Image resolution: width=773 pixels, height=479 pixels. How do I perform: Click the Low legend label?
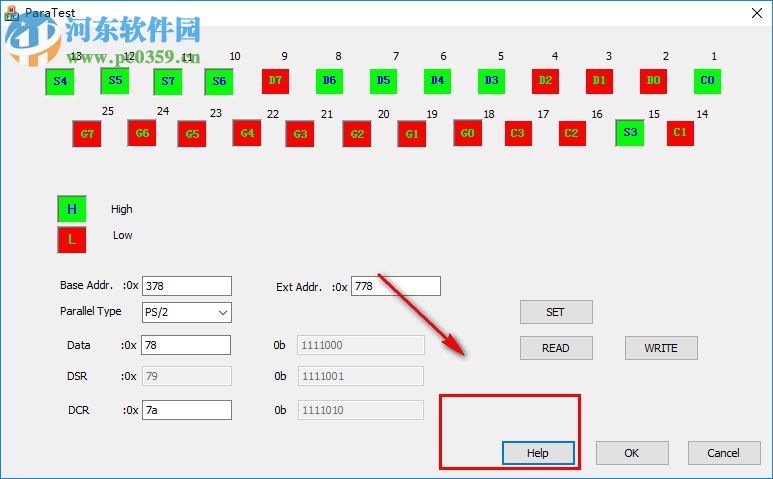(122, 235)
